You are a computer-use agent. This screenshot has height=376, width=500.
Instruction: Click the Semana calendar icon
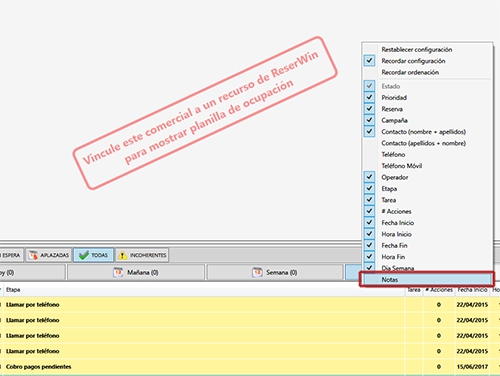257,272
